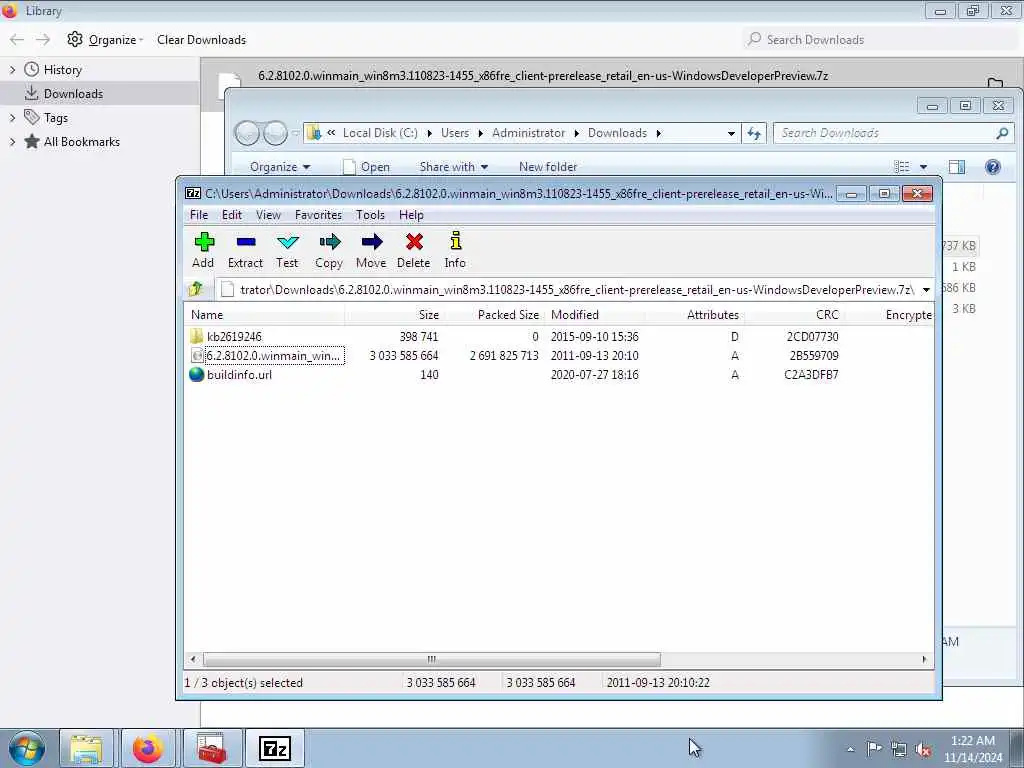The width and height of the screenshot is (1024, 768).
Task: Click New folder in Explorer toolbar
Action: coord(548,167)
